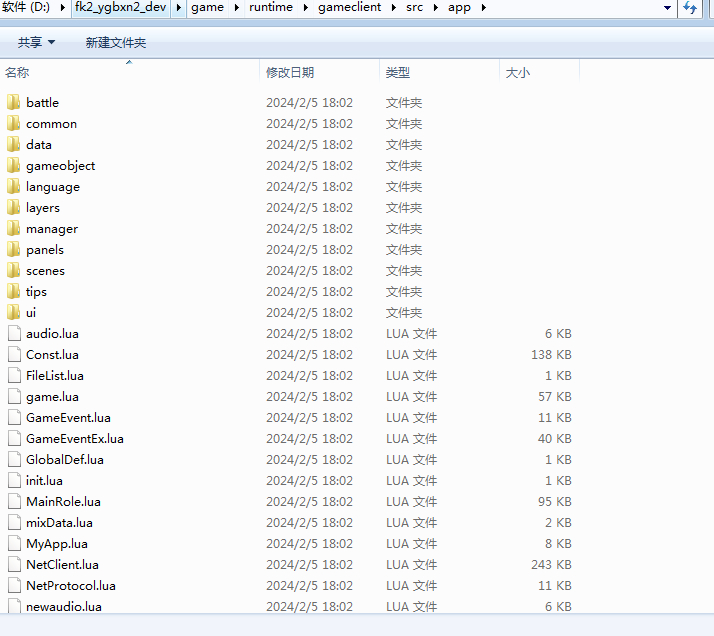
Task: Select the language folder name
Action: click(53, 187)
